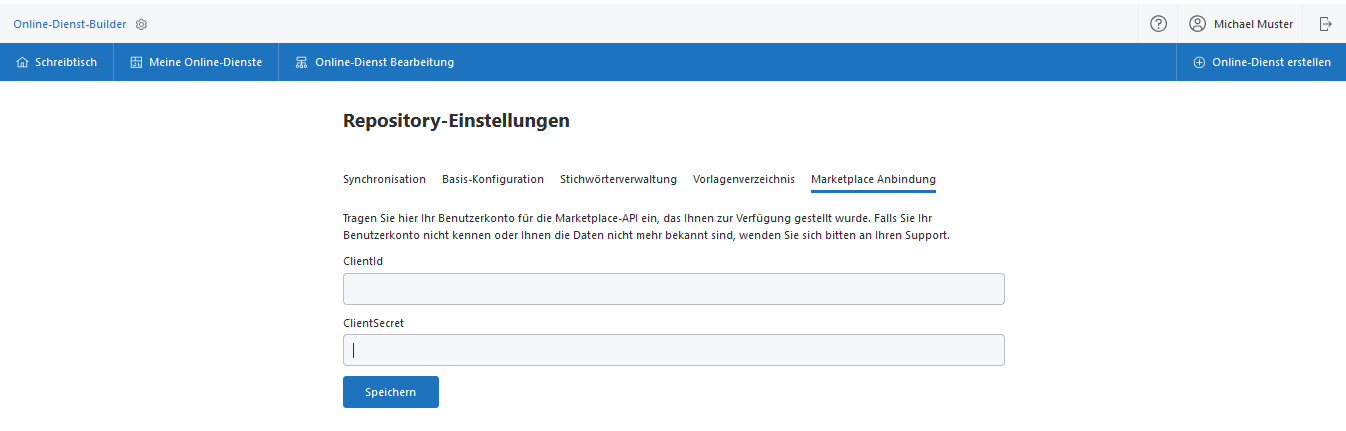
Task: Click the Meine Online-Dienste dashboard icon
Action: coord(137,62)
